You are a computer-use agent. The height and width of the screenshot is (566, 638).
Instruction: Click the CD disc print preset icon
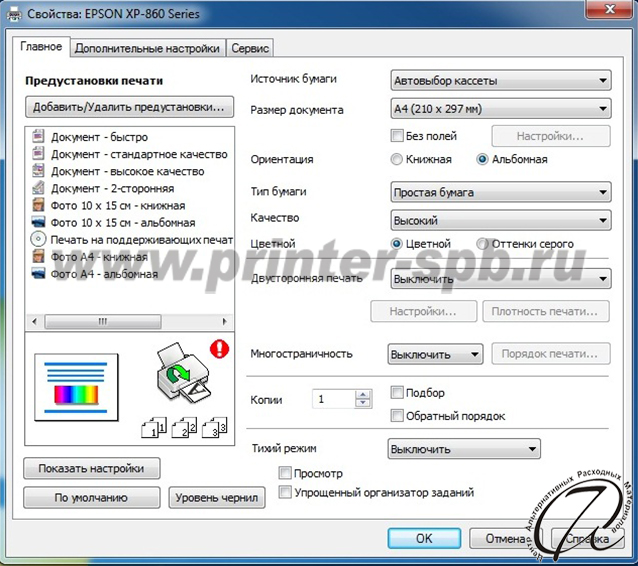click(x=38, y=239)
